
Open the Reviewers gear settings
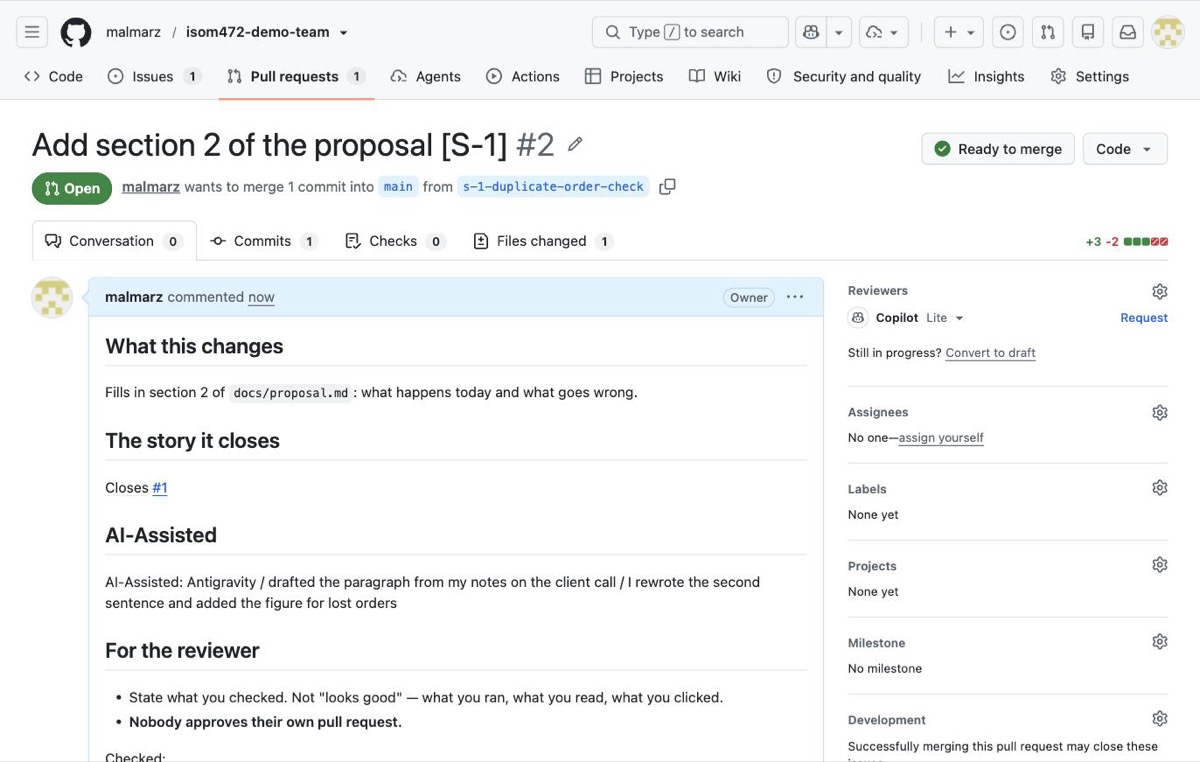[1159, 291]
